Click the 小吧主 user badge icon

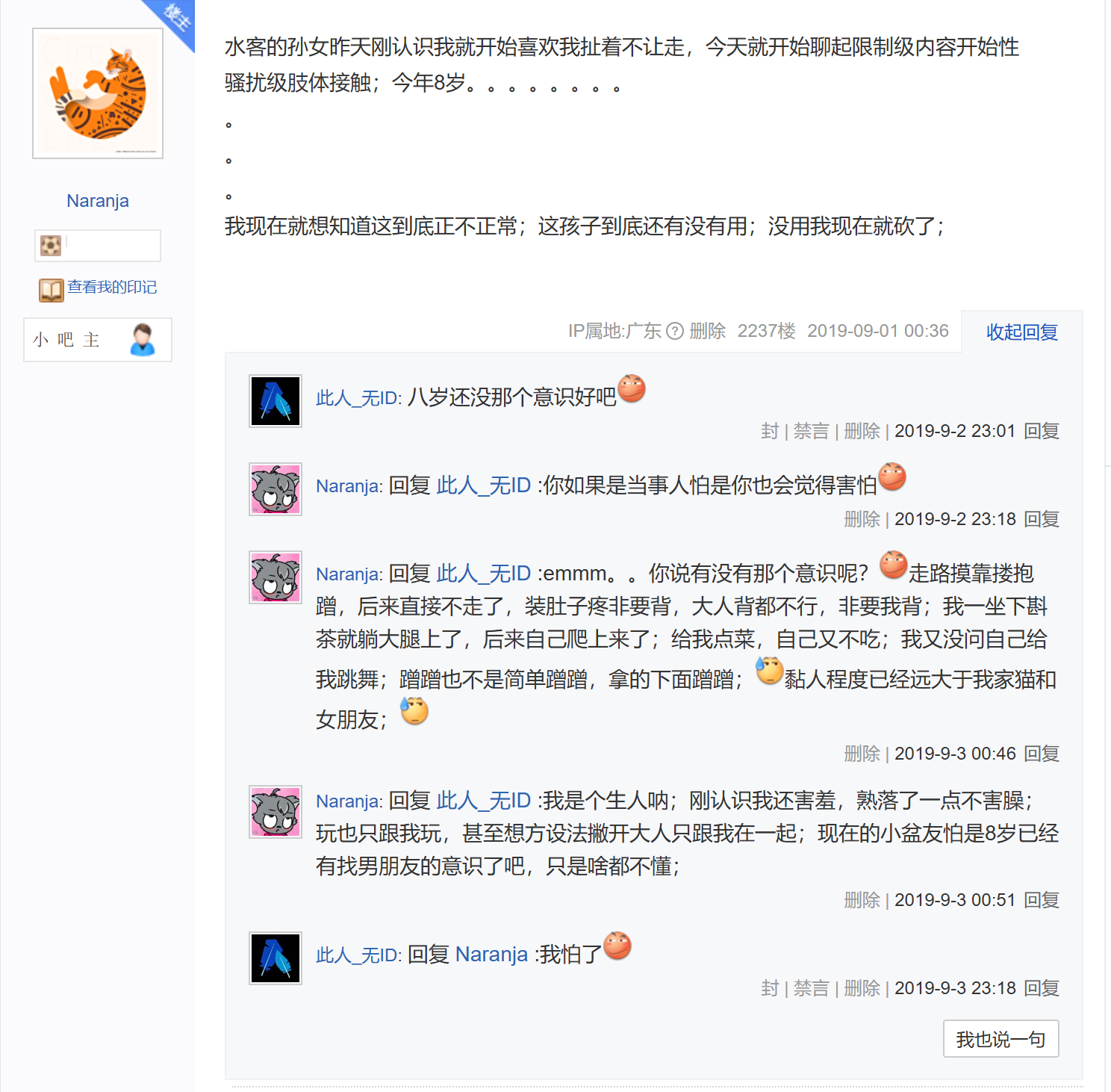(x=142, y=340)
